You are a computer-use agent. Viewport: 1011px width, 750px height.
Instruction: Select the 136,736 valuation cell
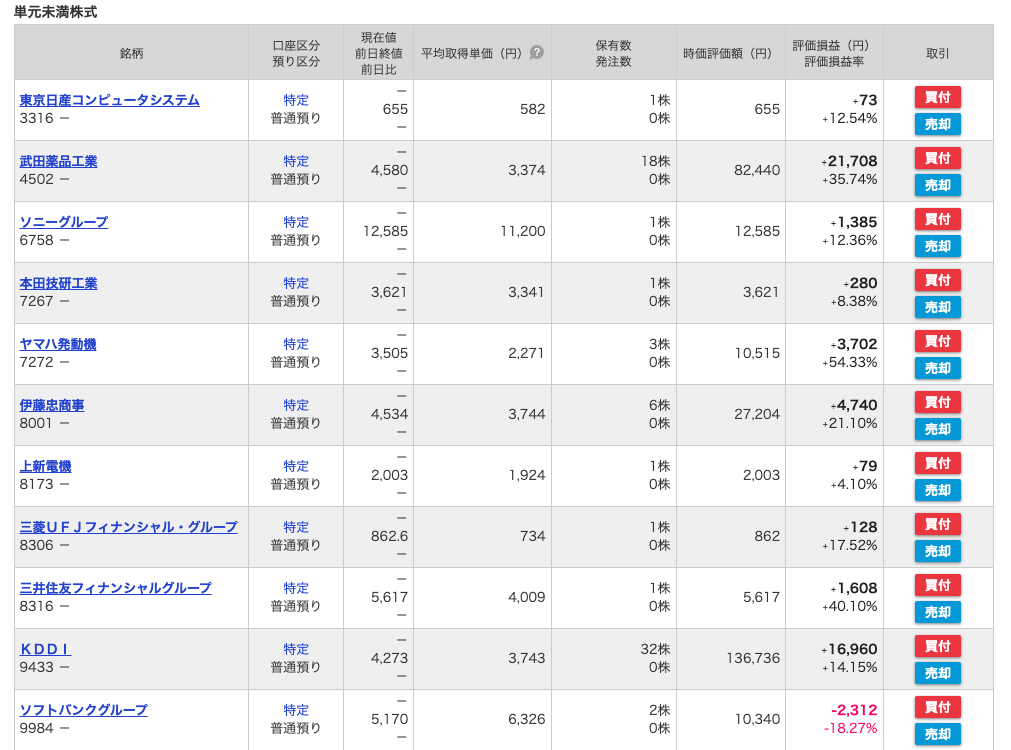point(753,658)
